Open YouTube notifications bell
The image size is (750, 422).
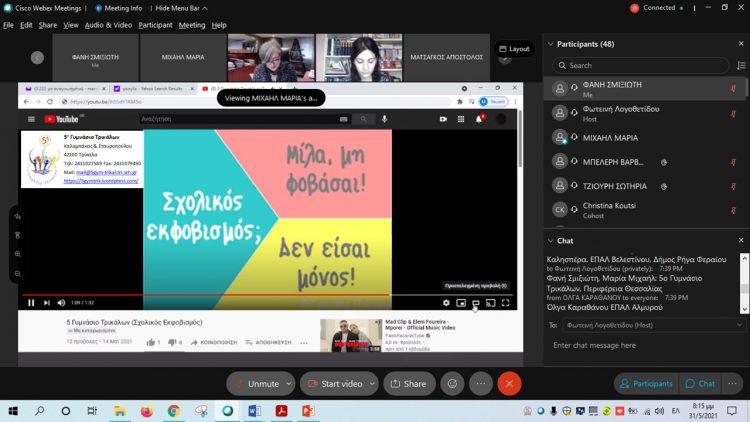pos(479,119)
